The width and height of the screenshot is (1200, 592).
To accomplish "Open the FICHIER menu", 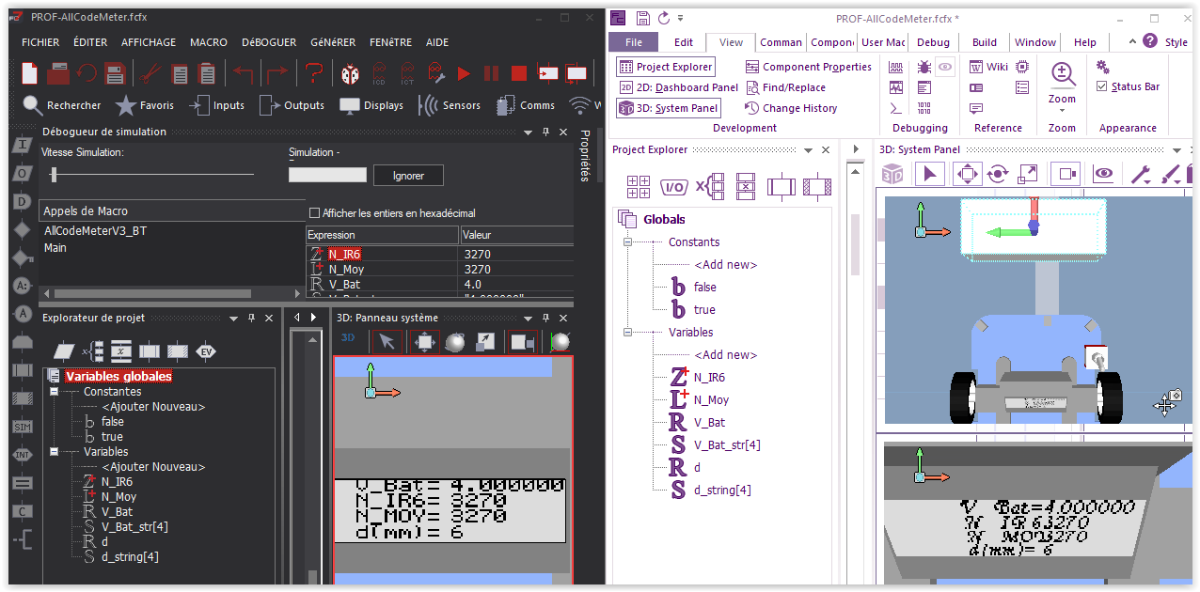I will [x=40, y=42].
